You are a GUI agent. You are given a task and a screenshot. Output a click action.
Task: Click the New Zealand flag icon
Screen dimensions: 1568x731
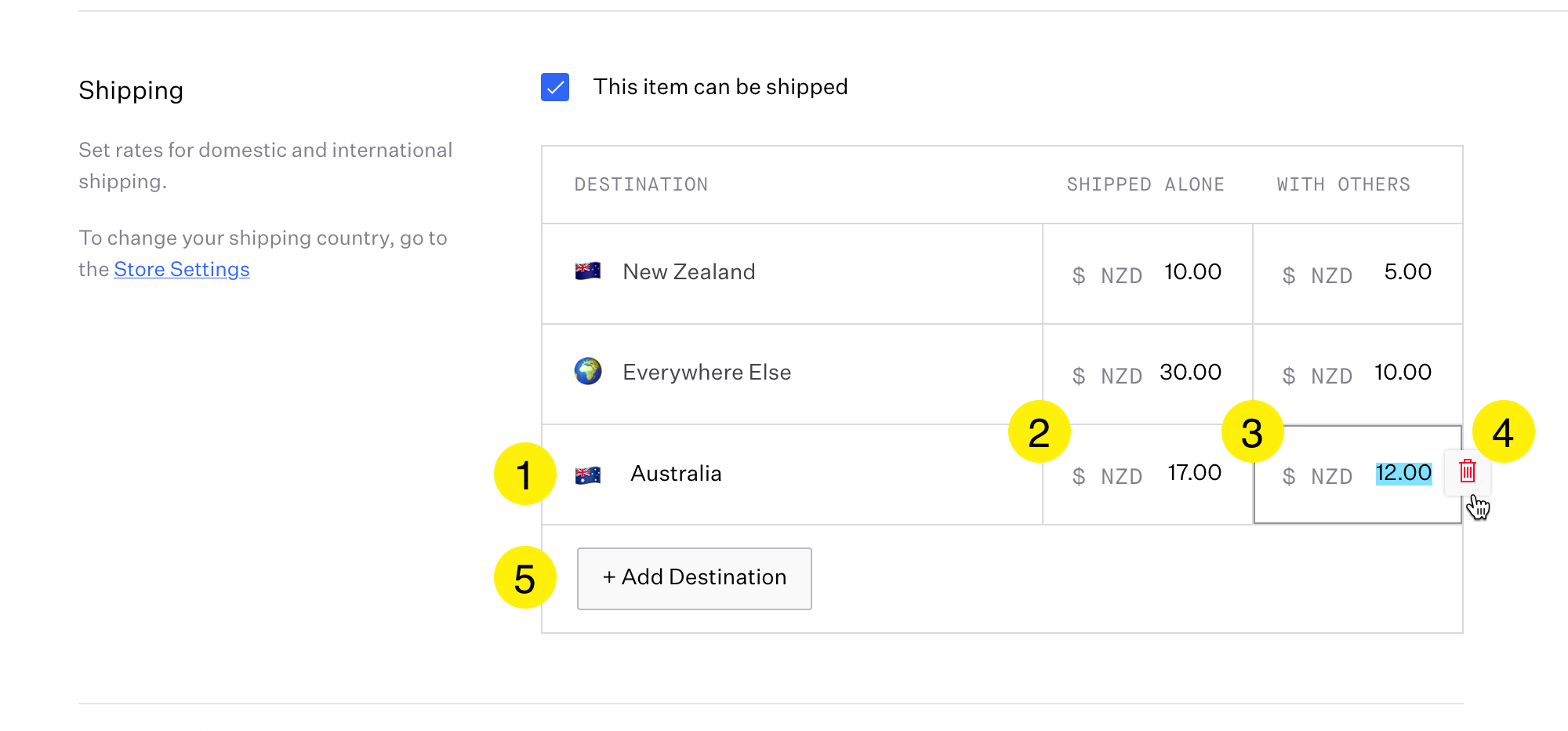click(x=587, y=271)
